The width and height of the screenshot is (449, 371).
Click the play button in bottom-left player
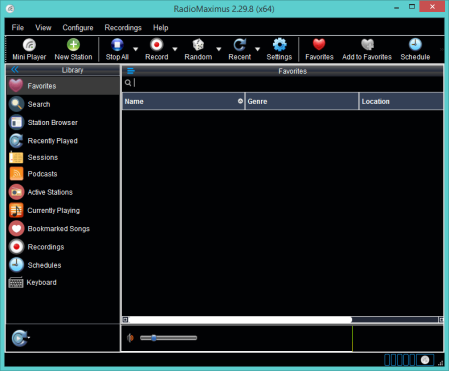coord(19,338)
